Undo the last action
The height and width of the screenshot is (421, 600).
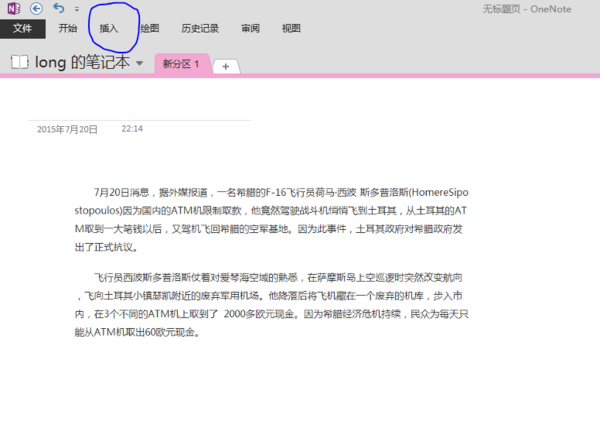[59, 8]
